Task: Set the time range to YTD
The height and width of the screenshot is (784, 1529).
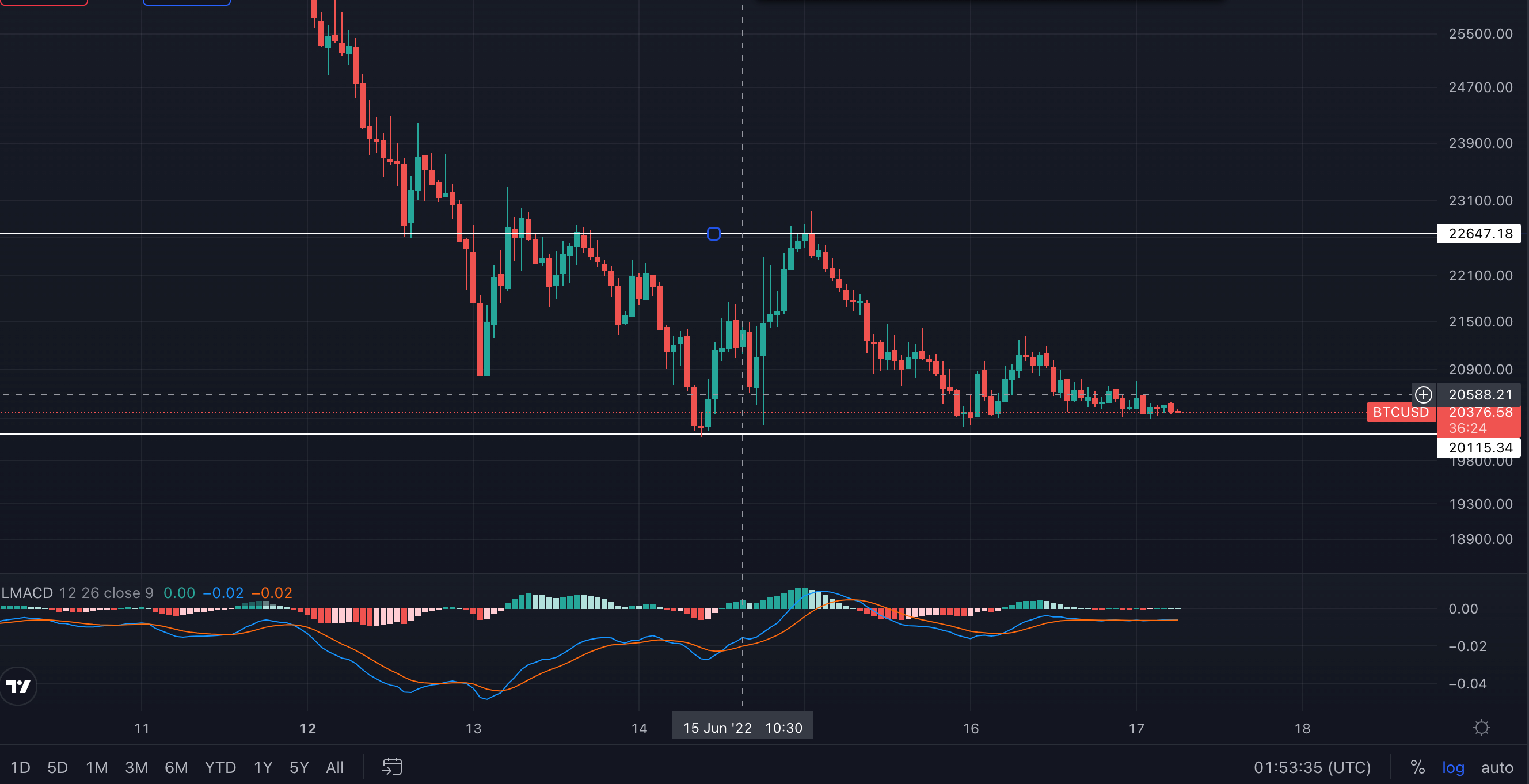Action: tap(220, 767)
